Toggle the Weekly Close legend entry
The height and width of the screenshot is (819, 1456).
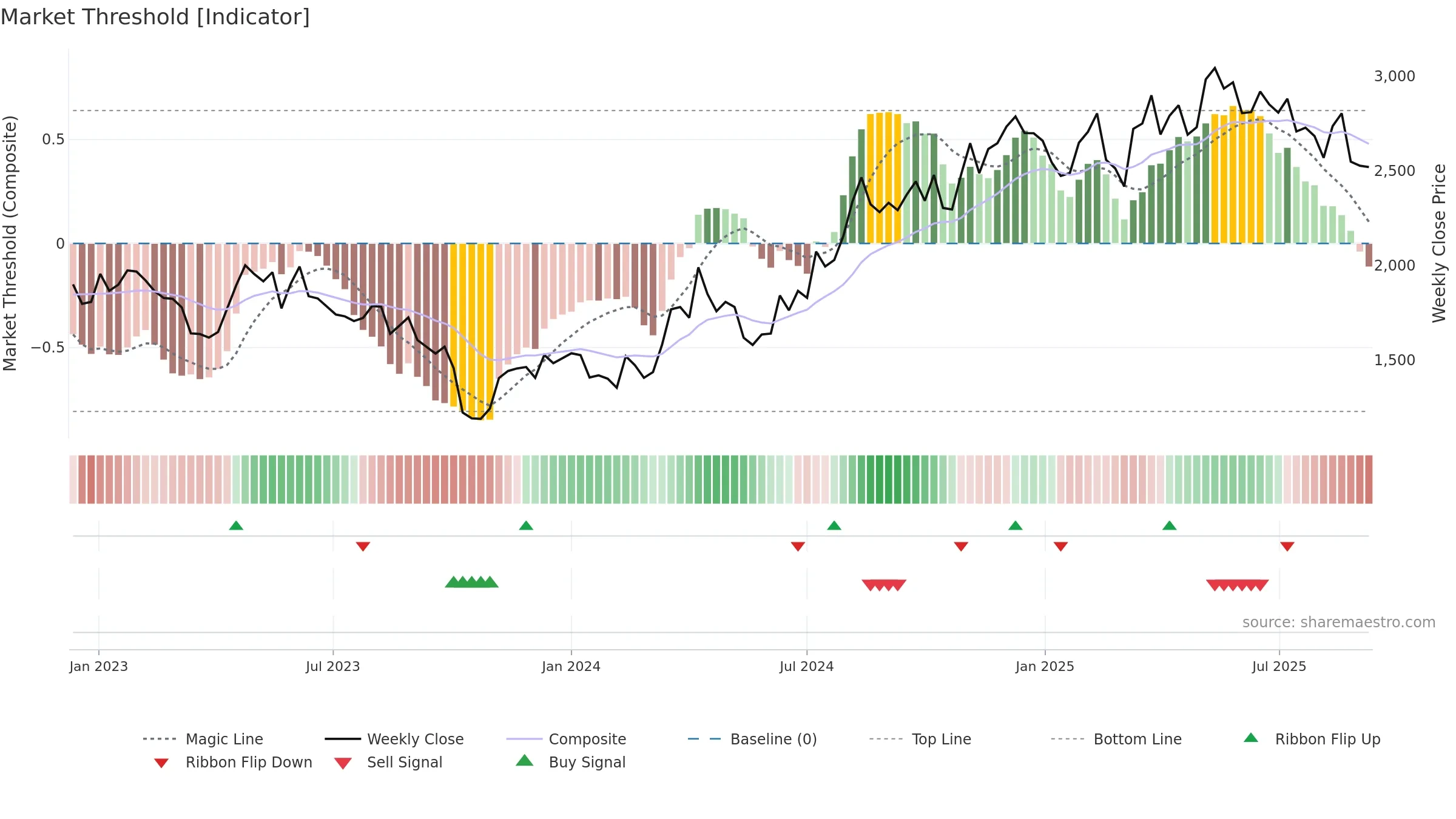point(394,739)
